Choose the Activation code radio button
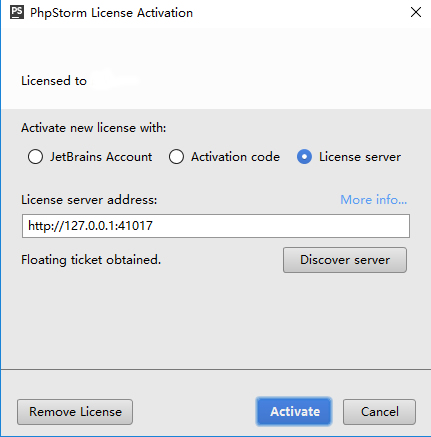 (x=176, y=157)
